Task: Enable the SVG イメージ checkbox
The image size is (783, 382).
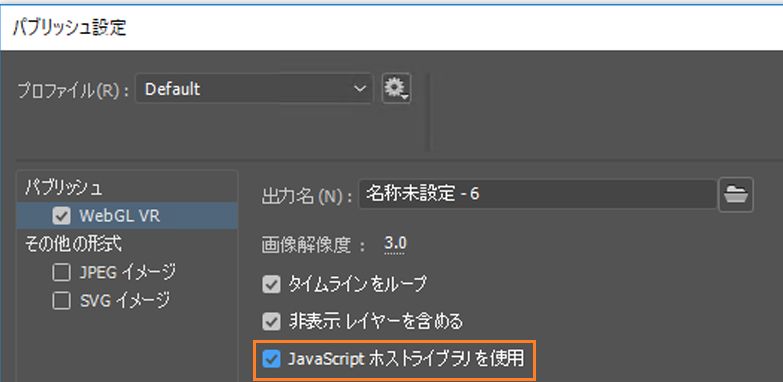Action: pos(61,301)
